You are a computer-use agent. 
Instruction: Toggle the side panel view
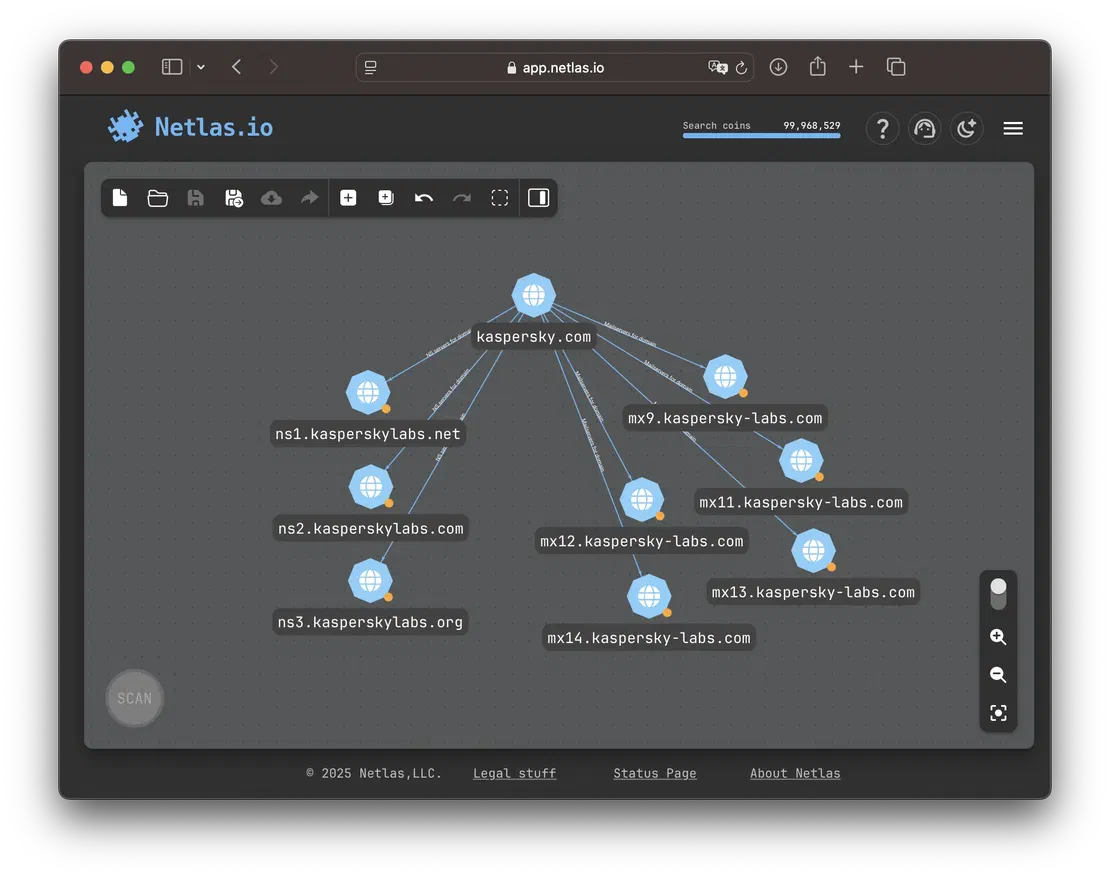(x=539, y=197)
